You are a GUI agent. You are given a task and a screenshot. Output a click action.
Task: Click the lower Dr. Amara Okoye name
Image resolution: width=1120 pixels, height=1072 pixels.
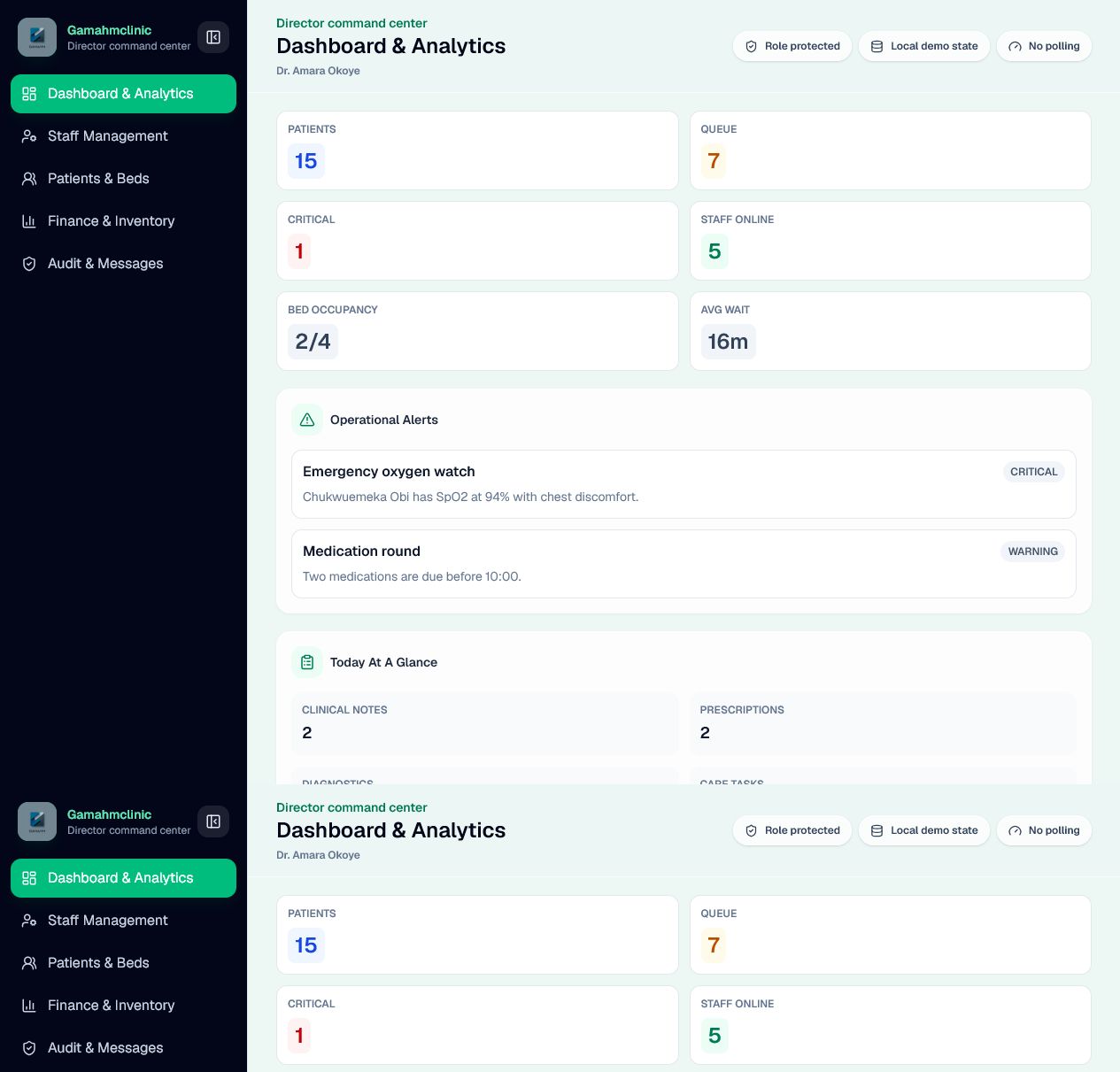(x=318, y=855)
